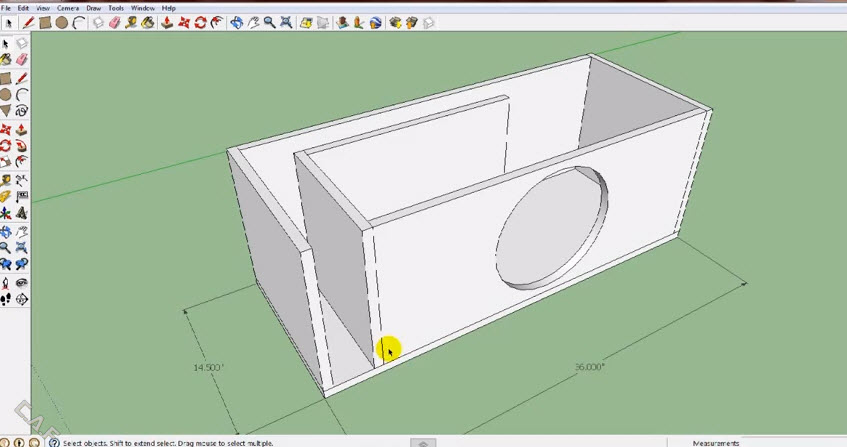
Task: Open the File menu
Action: pyautogui.click(x=6, y=8)
